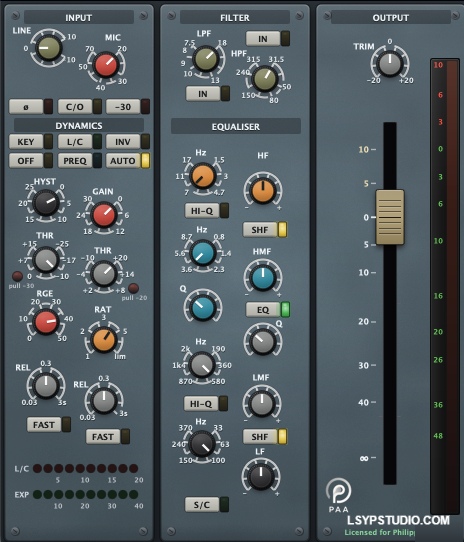Click the PAA logo
464x542 pixels.
click(338, 495)
